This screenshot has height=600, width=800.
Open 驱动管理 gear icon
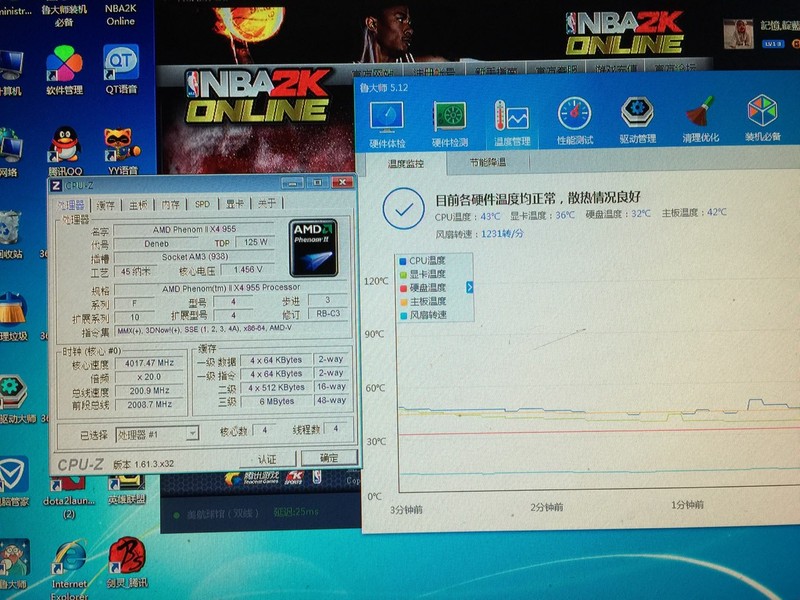638,120
